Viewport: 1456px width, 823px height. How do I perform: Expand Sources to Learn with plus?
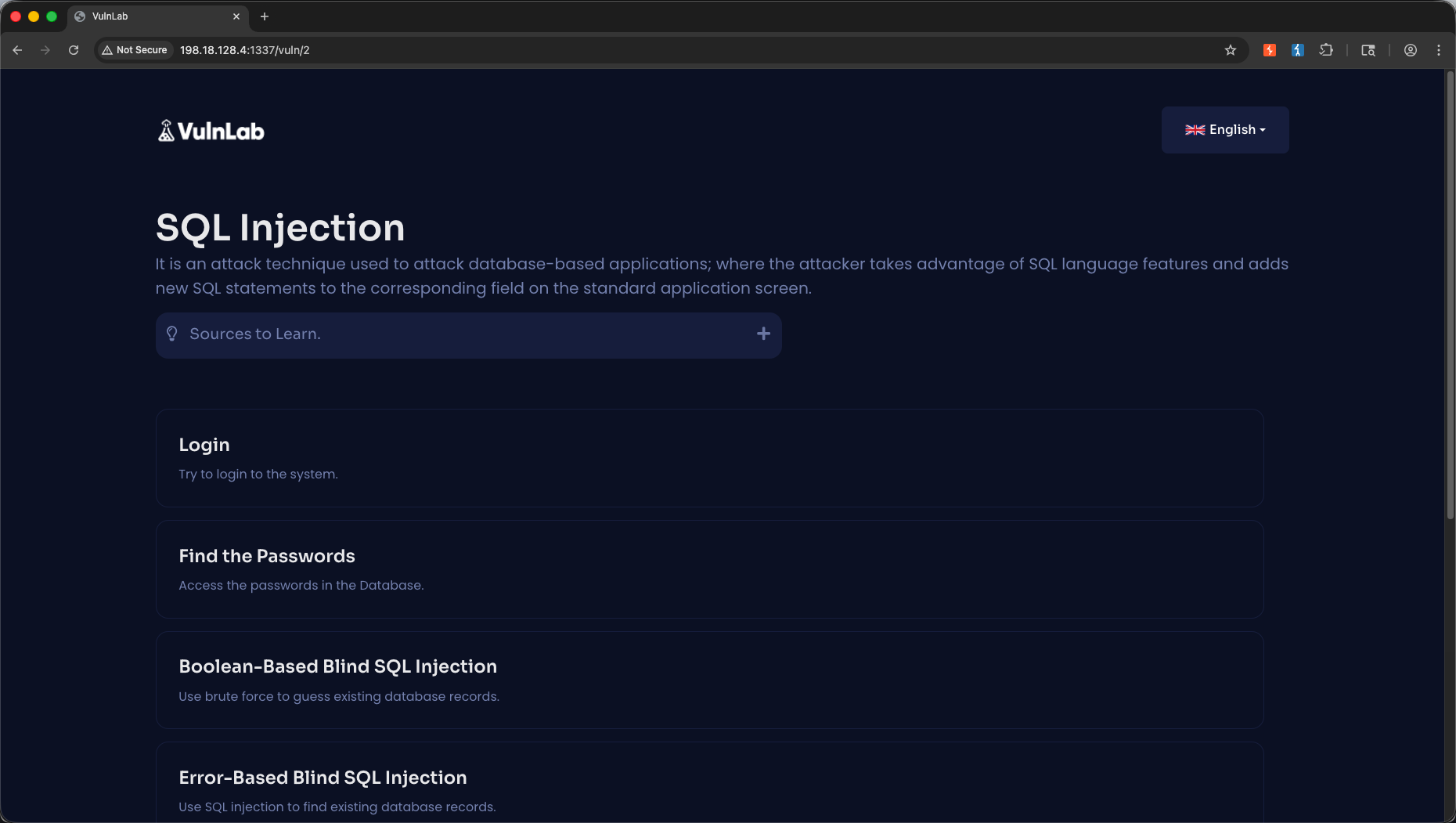[x=763, y=334]
